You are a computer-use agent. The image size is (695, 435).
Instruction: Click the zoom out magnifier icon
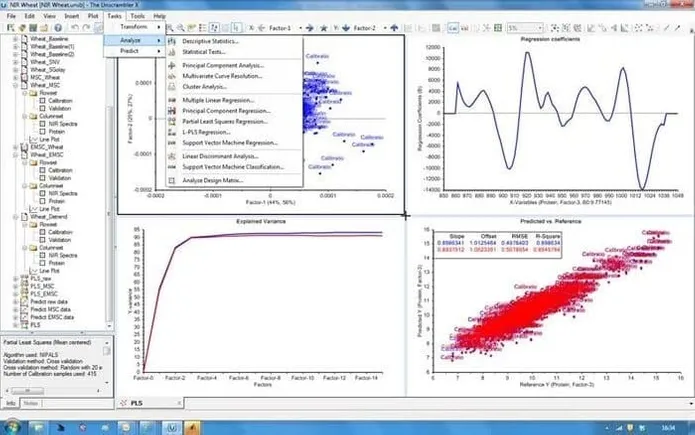click(181, 28)
